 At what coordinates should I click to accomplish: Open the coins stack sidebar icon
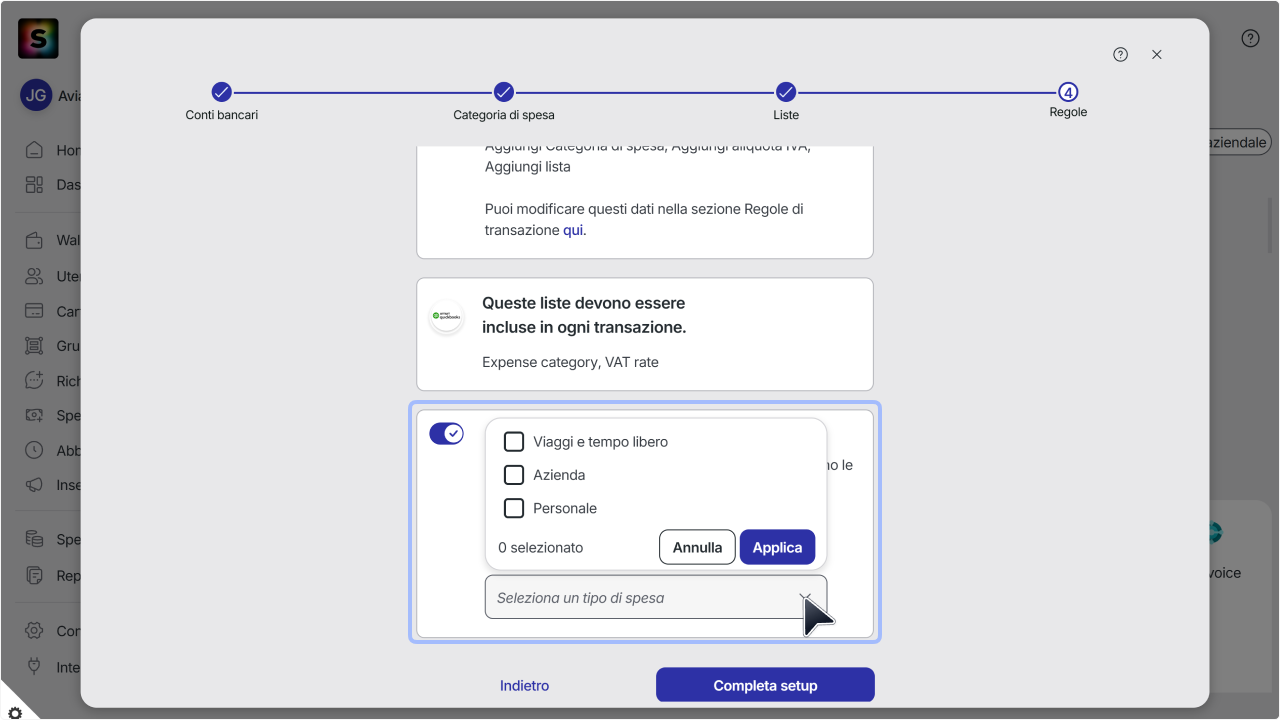[35, 540]
